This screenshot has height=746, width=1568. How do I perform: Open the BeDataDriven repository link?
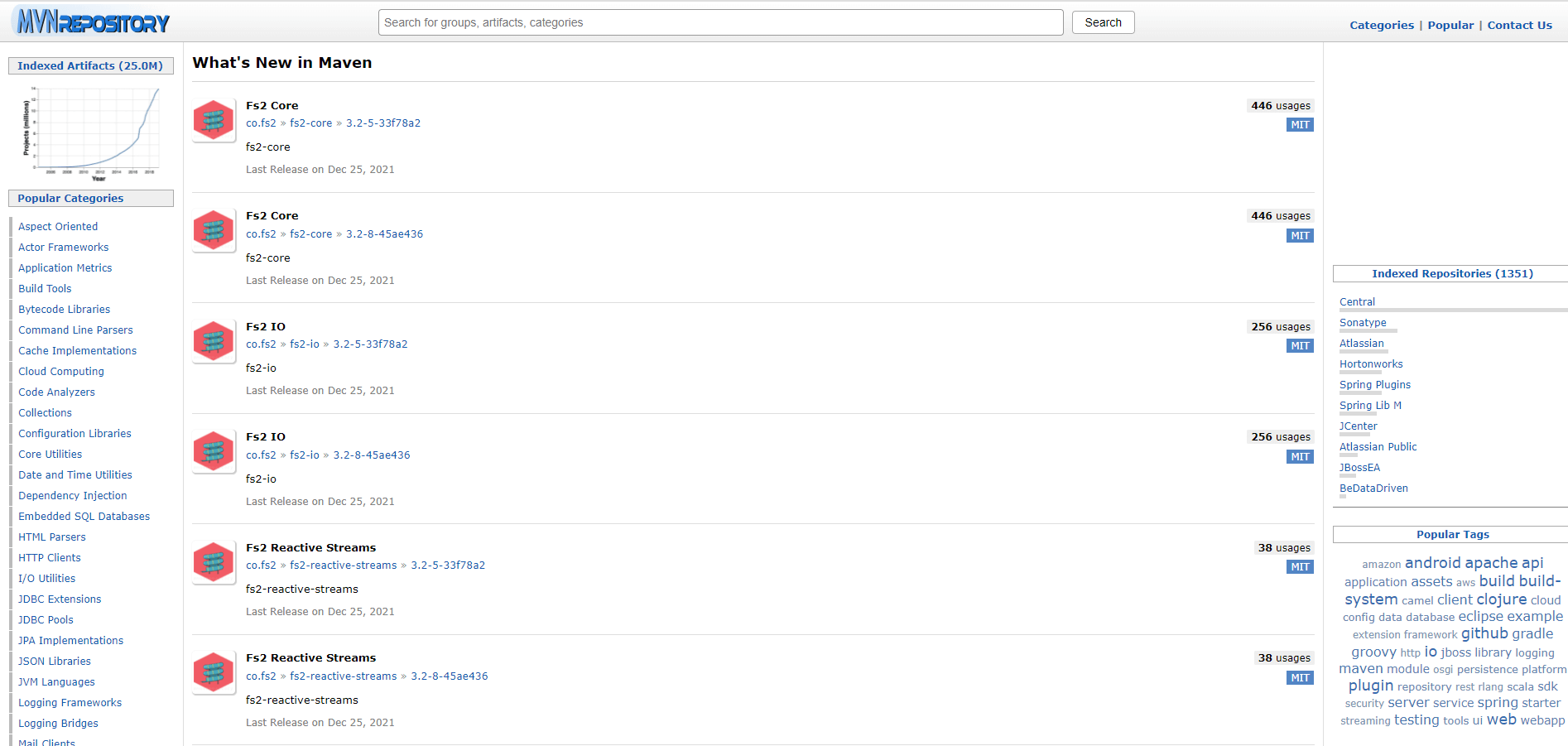(x=1373, y=488)
